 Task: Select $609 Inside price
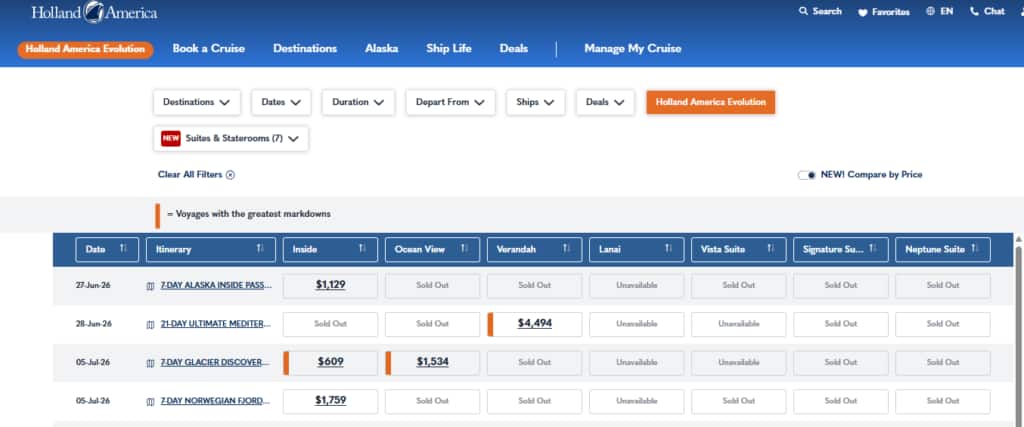tap(330, 362)
